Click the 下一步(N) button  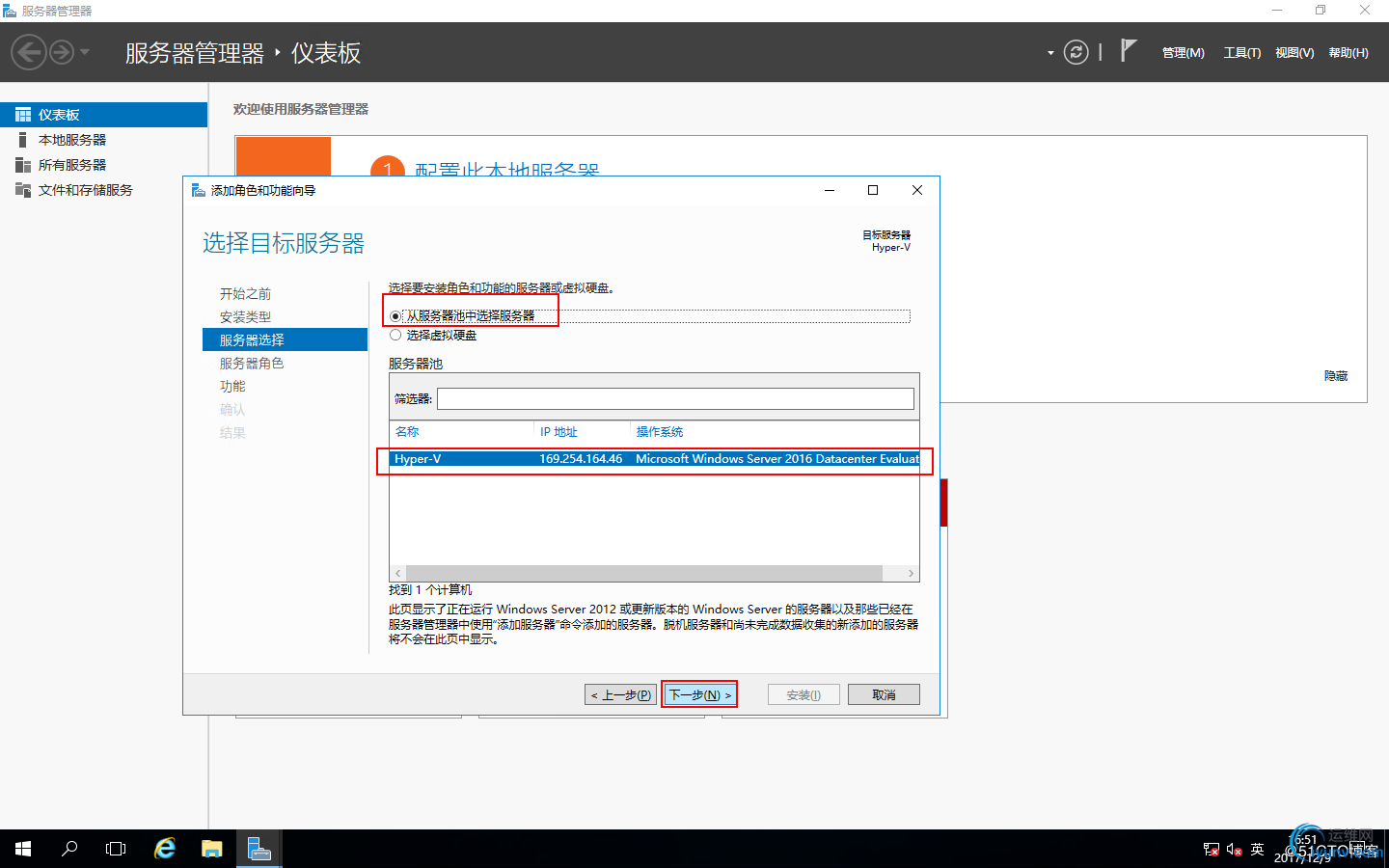(x=699, y=694)
